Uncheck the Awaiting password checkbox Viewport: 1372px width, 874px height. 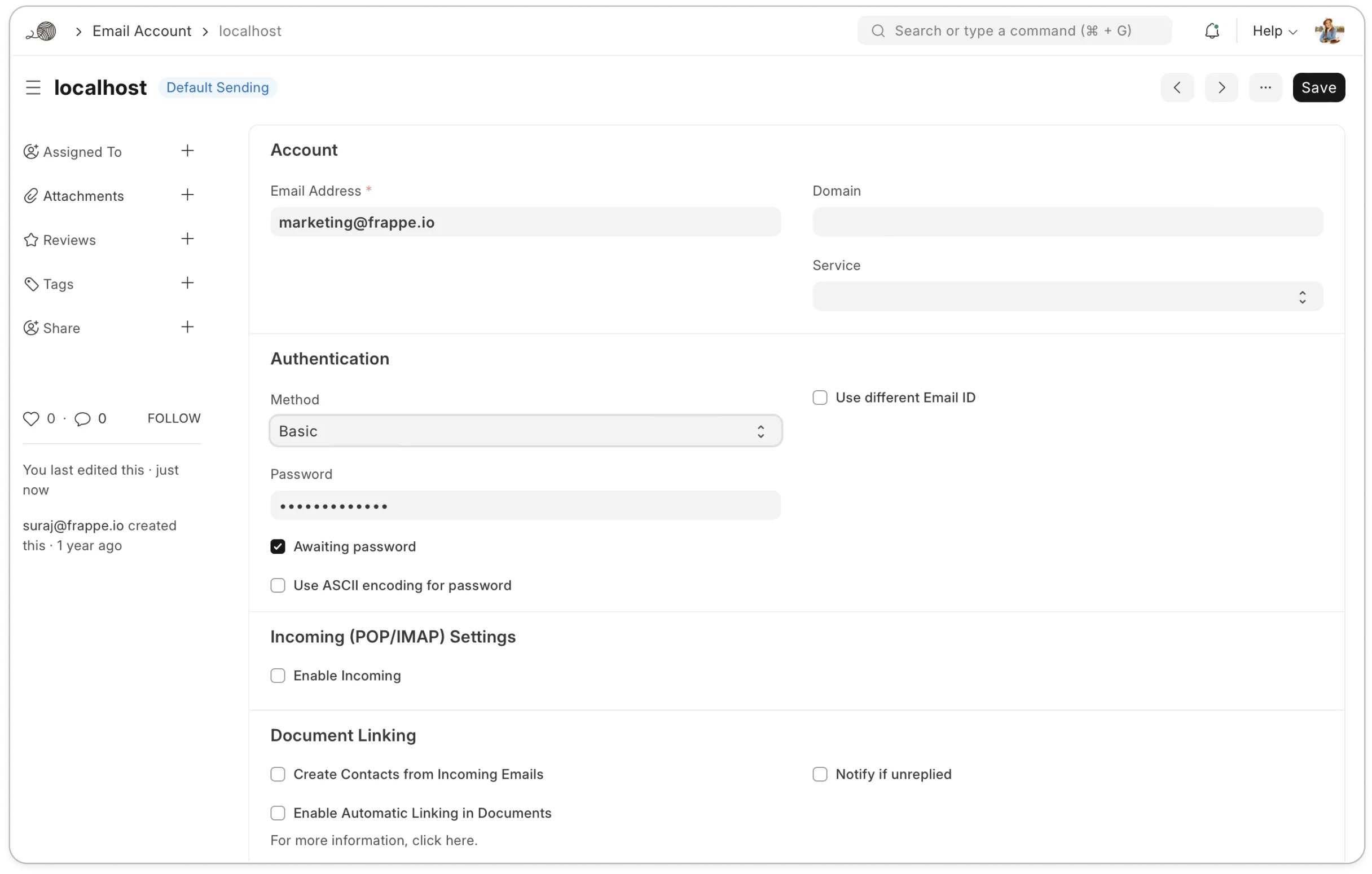pyautogui.click(x=278, y=546)
